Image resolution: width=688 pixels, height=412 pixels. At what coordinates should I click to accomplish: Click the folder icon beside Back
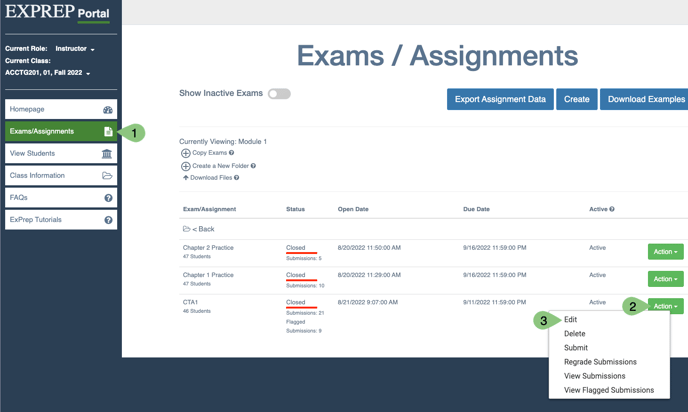pyautogui.click(x=186, y=229)
